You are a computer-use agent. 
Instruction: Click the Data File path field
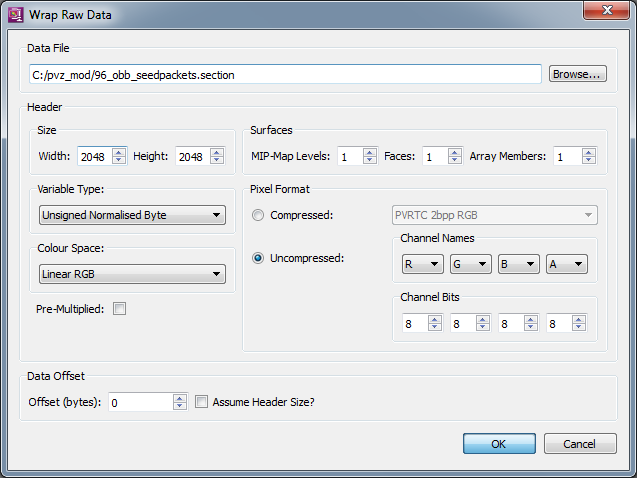[285, 74]
